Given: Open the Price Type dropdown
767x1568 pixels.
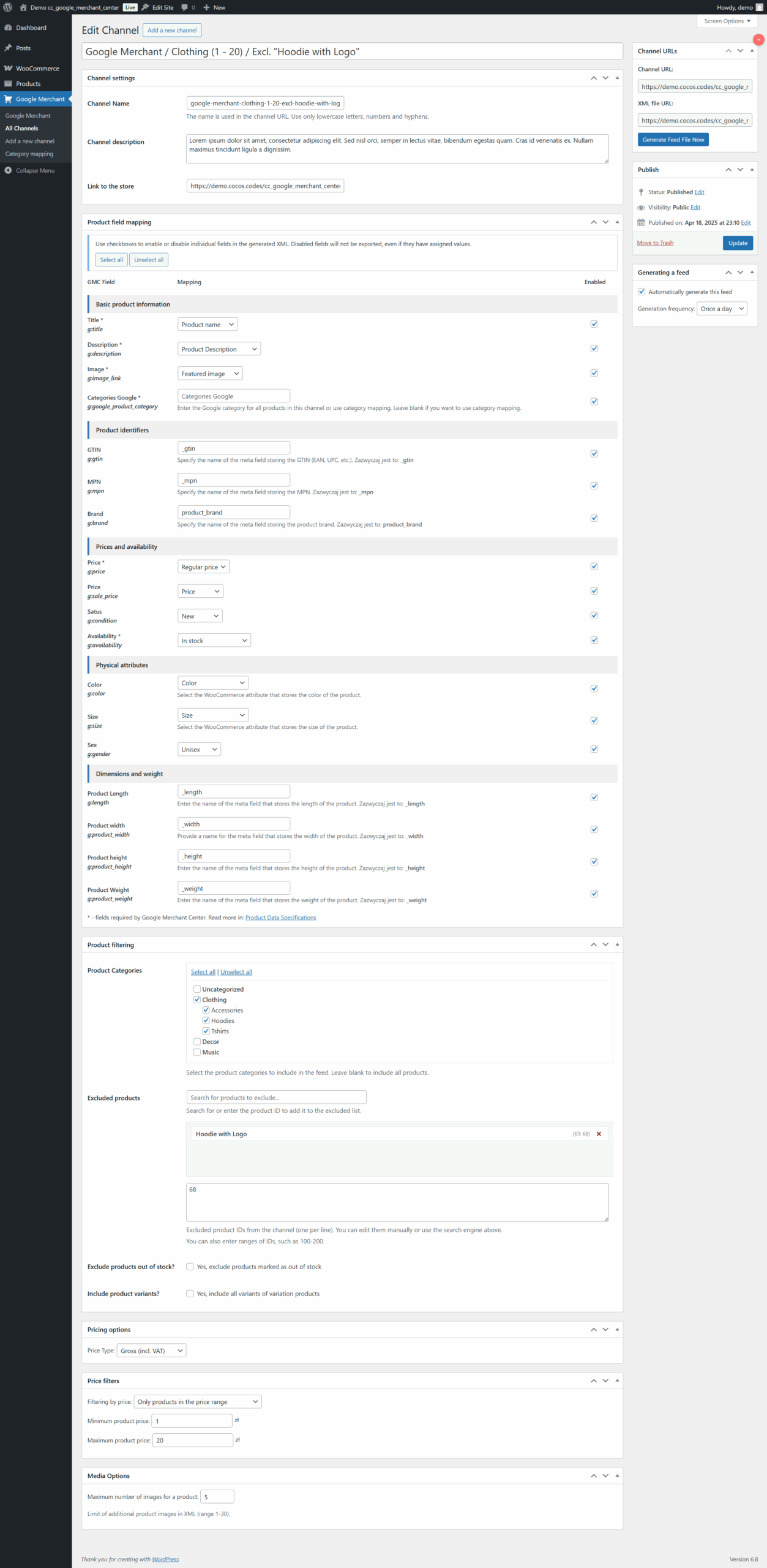Looking at the screenshot, I should click(151, 1351).
